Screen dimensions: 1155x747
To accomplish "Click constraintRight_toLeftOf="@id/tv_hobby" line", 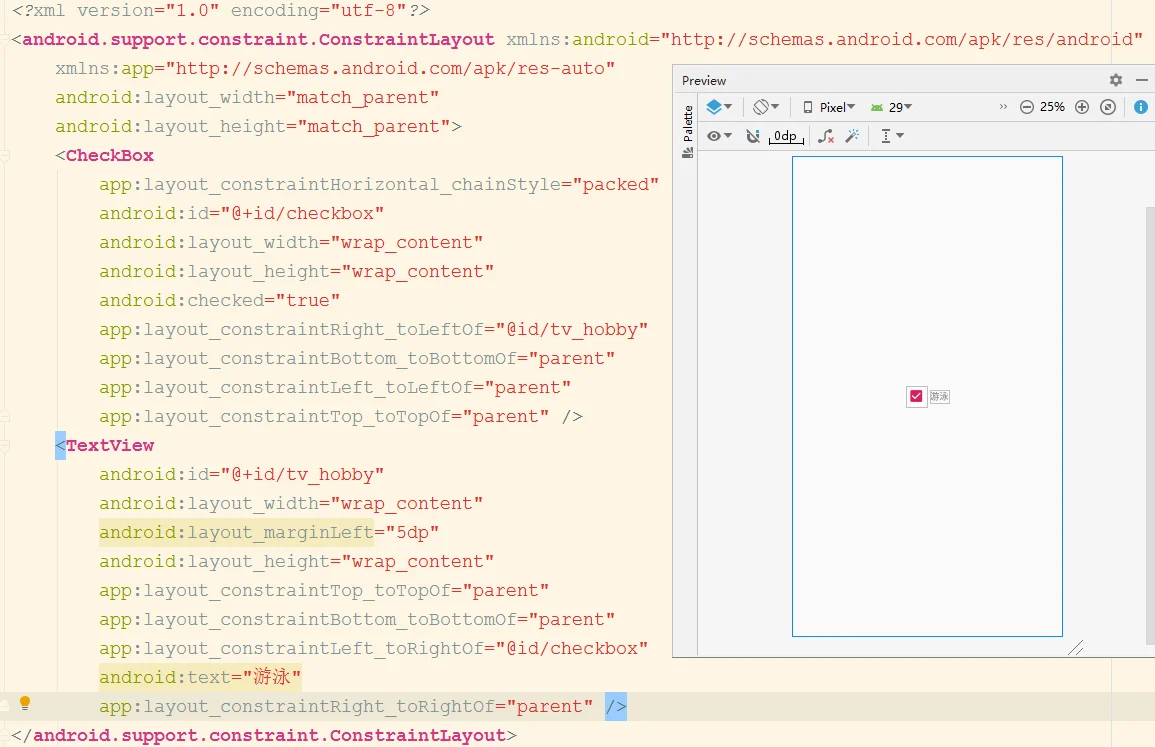I will 373,329.
